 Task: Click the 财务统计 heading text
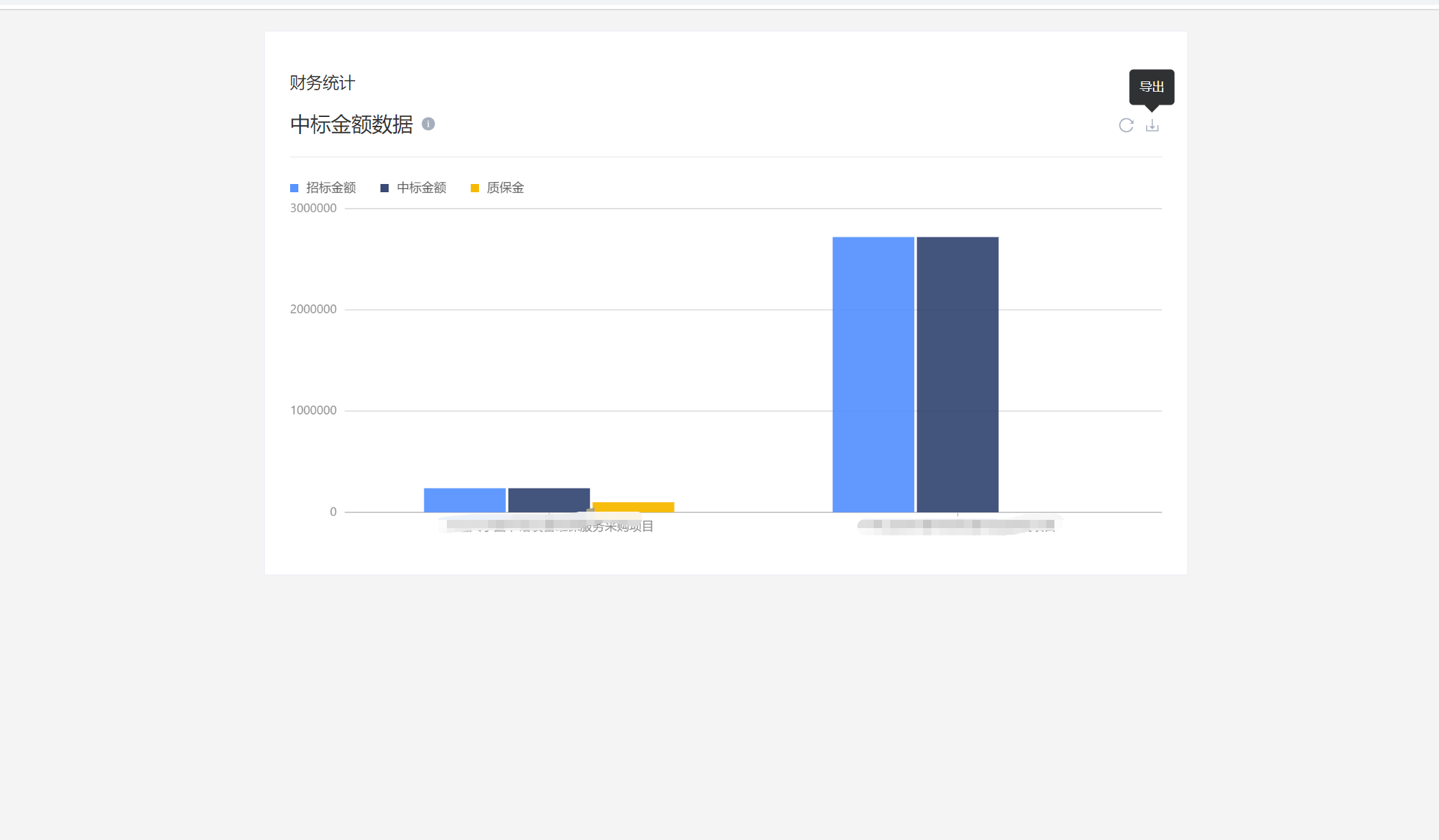point(322,83)
